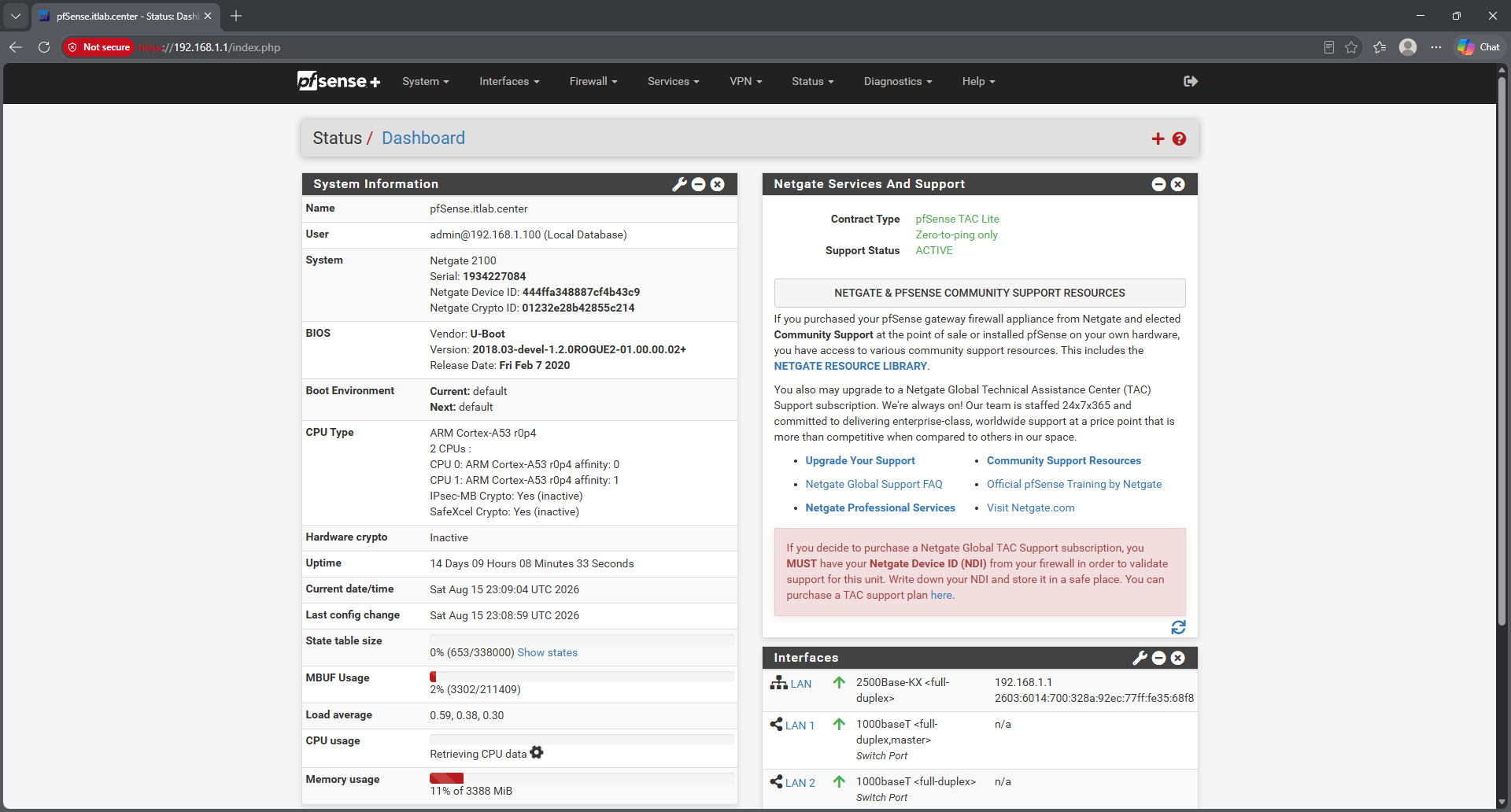Expand the Help menu

[x=979, y=81]
